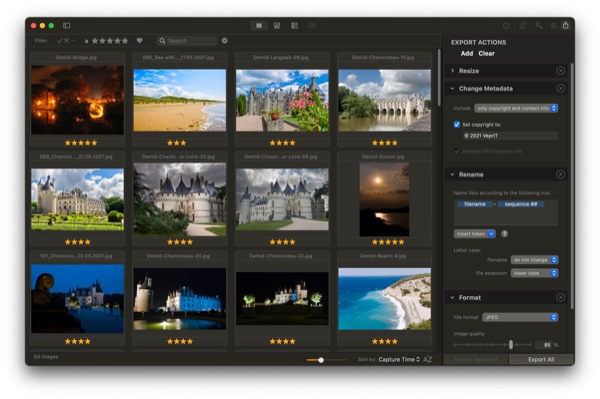600x399 pixels.
Task: Open the filename letter case dropdown
Action: coord(535,260)
